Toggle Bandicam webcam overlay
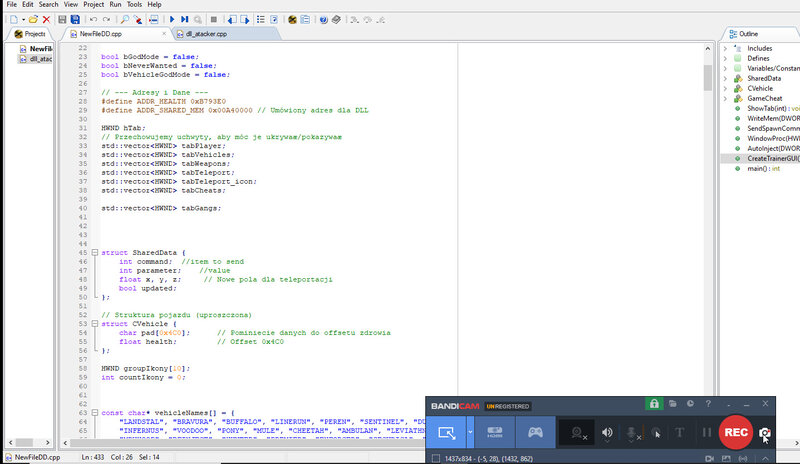 [x=577, y=433]
